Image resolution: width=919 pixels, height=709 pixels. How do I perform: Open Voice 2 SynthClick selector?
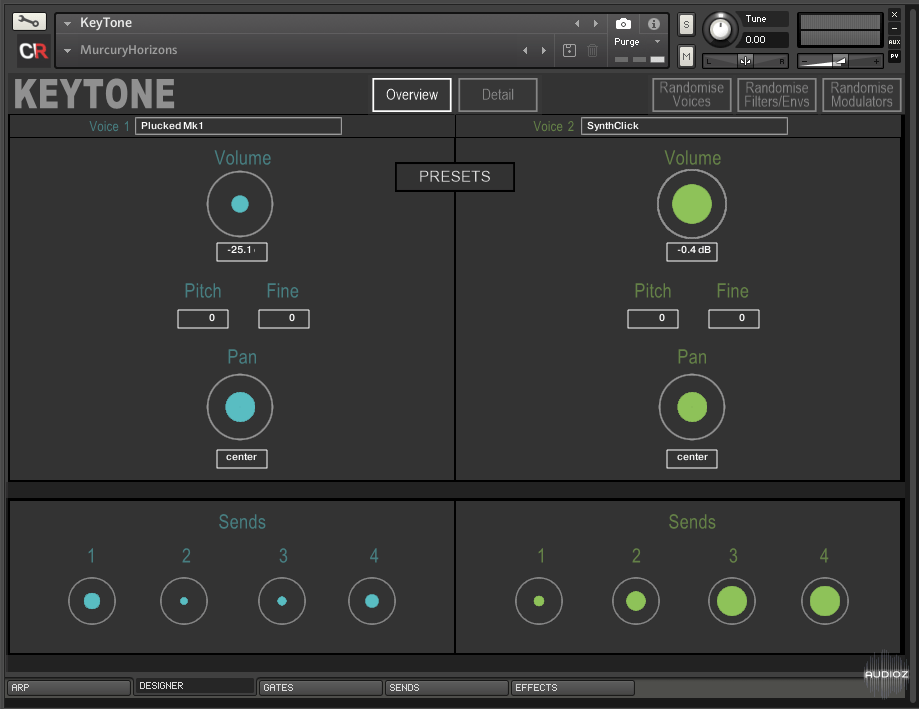[684, 126]
